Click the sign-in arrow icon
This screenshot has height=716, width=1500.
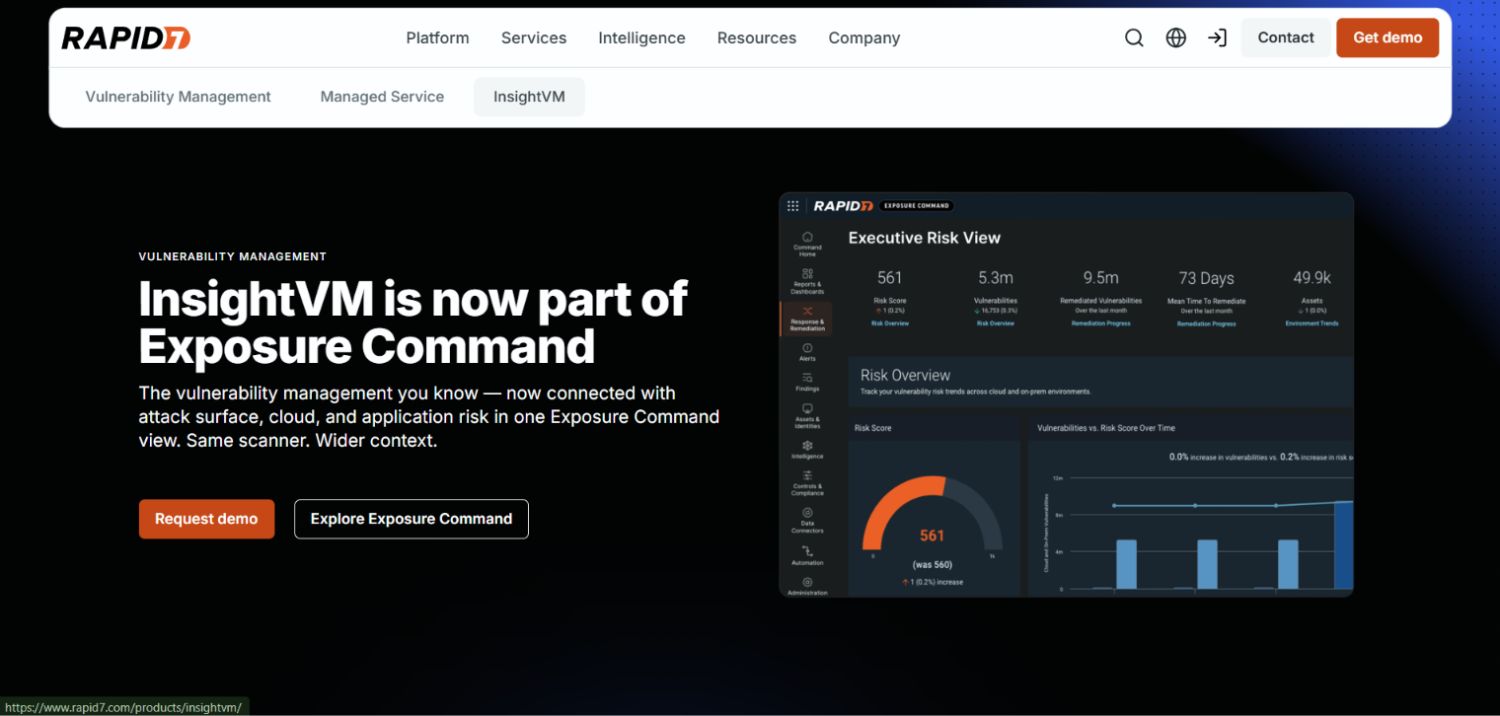1217,38
